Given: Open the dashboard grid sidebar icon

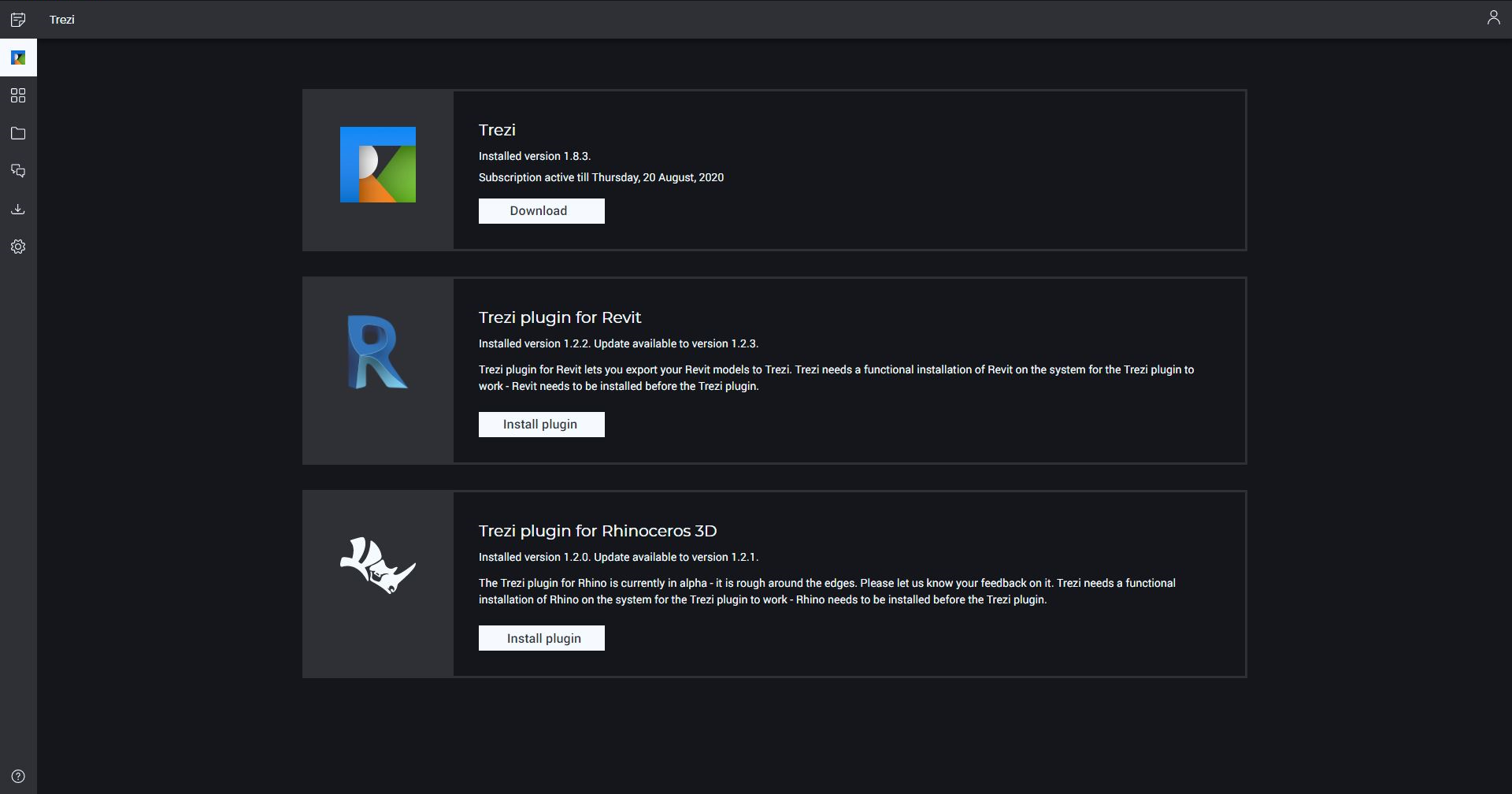Looking at the screenshot, I should [18, 95].
